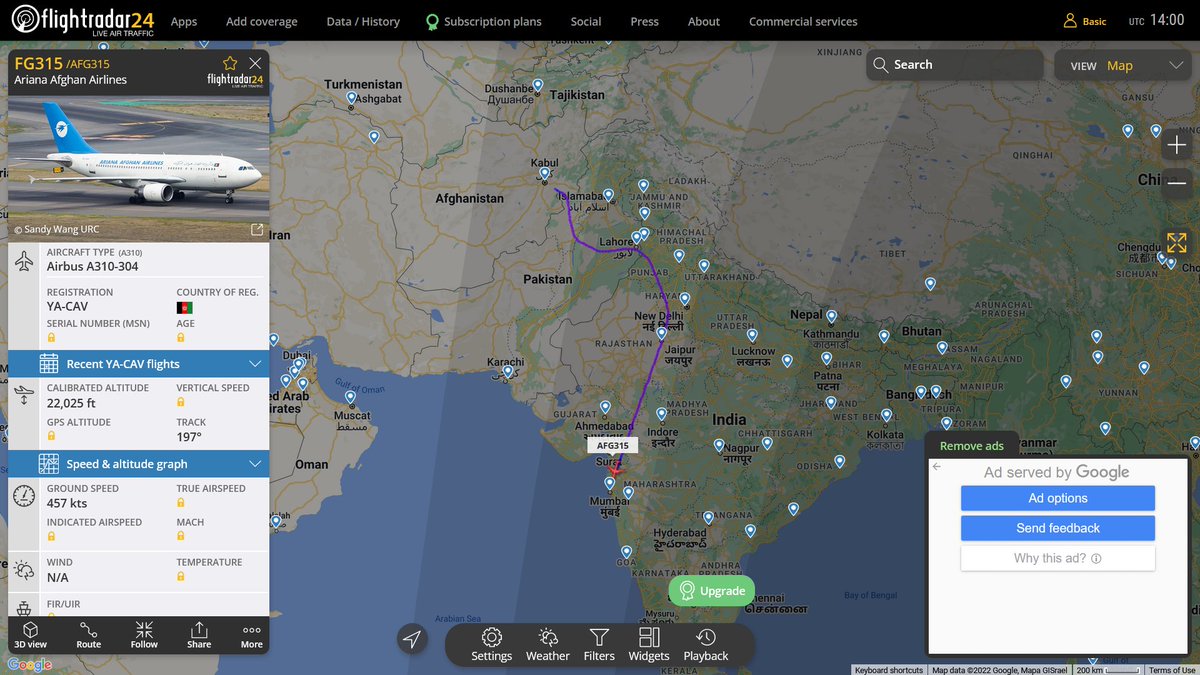The image size is (1200, 675).
Task: Open Add coverage menu
Action: [262, 21]
